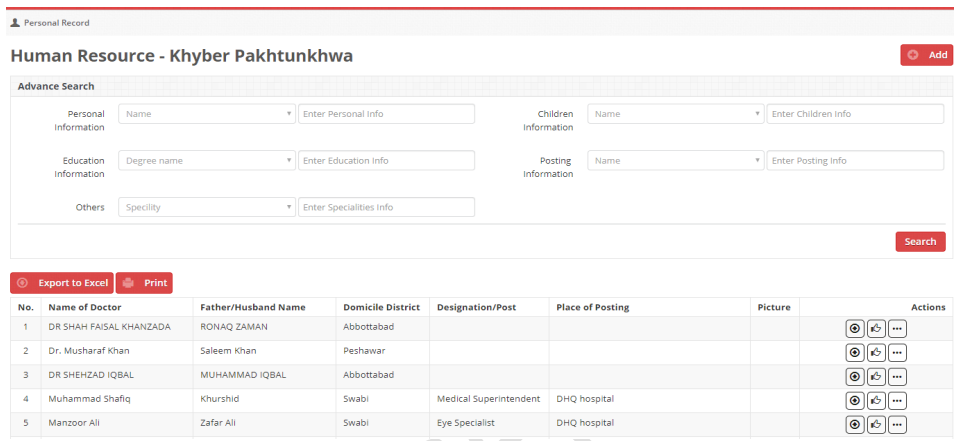The height and width of the screenshot is (441, 961).
Task: Click the Print button
Action: [145, 283]
